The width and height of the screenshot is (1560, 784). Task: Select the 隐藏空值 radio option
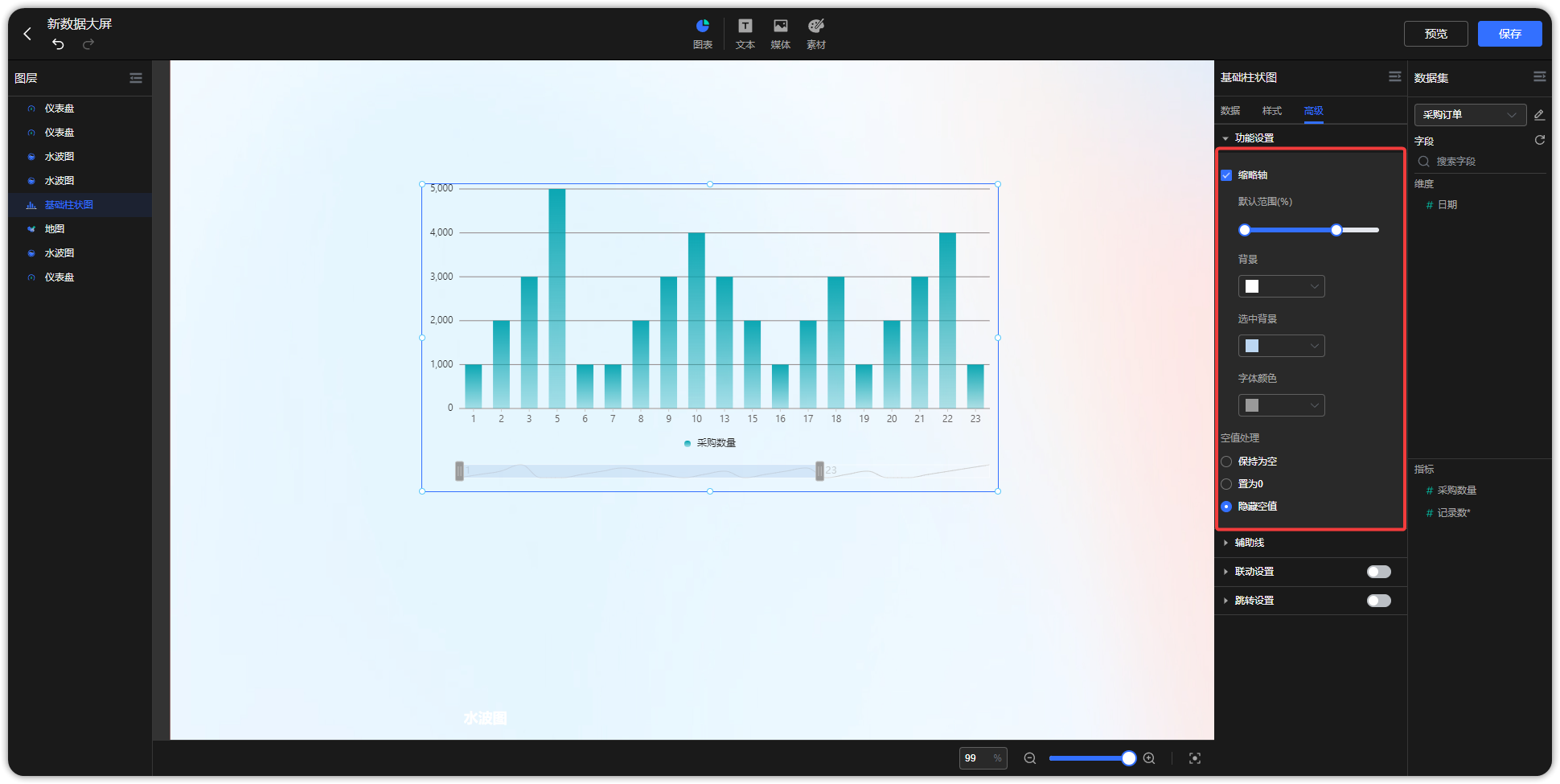[1226, 507]
